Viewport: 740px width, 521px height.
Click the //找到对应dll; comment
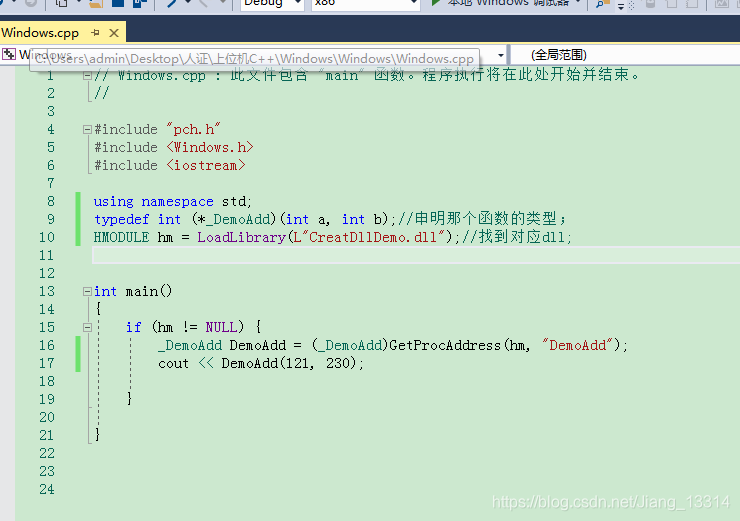[516, 237]
